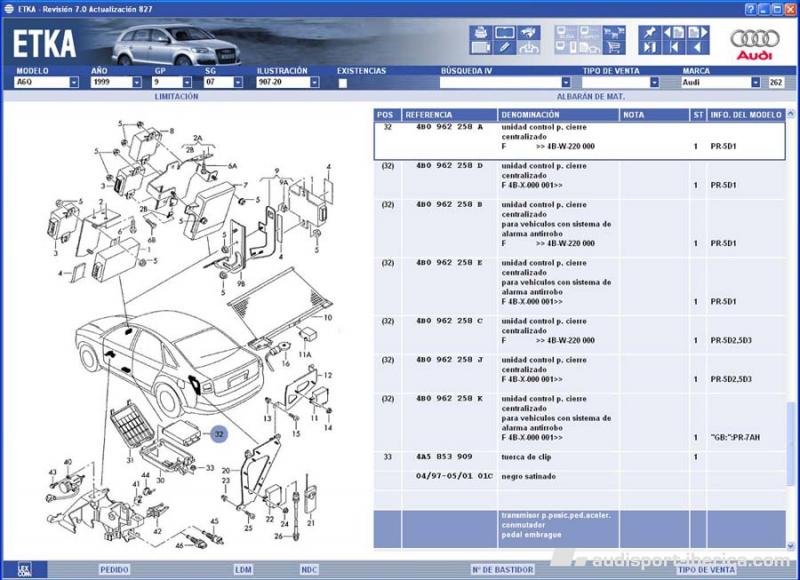Click the handshake icon in the toolbar
The height and width of the screenshot is (580, 800).
(x=529, y=33)
